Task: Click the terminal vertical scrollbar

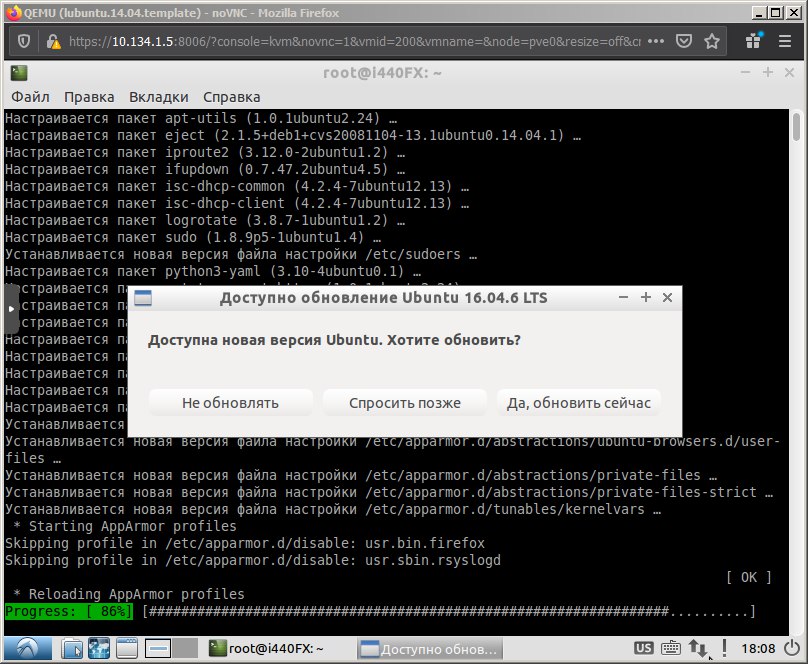Action: tap(796, 127)
